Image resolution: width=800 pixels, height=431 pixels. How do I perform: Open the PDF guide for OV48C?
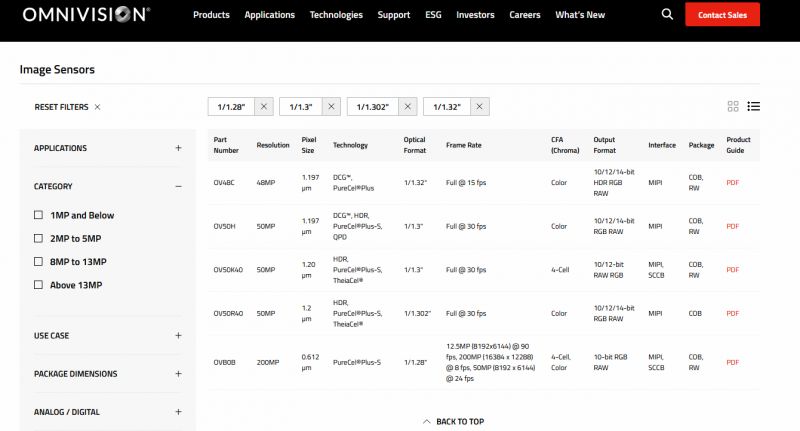coord(733,183)
